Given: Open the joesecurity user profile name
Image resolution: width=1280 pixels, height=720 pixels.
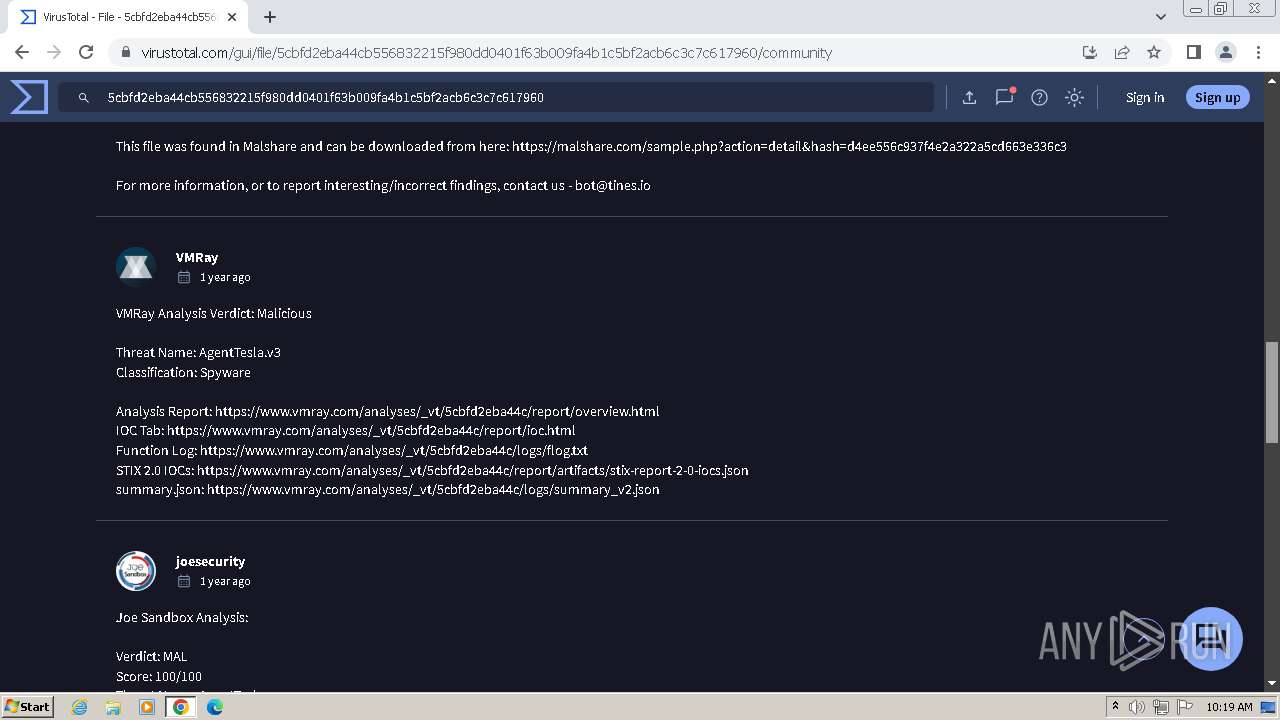Looking at the screenshot, I should click(x=211, y=561).
